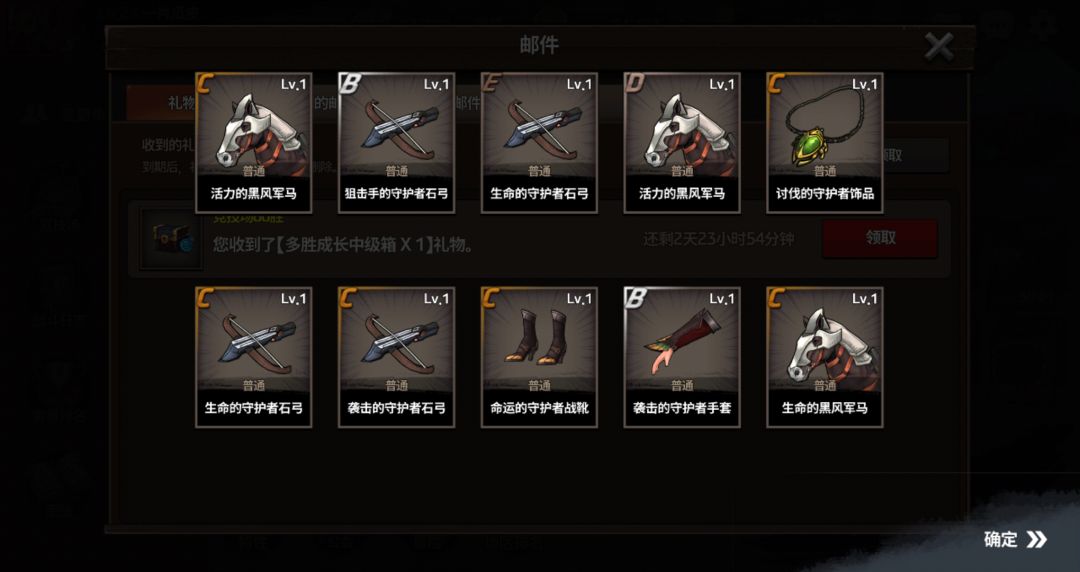1080x572 pixels.
Task: Open the 讨伐的守护者饰品 necklace card
Action: 824,143
